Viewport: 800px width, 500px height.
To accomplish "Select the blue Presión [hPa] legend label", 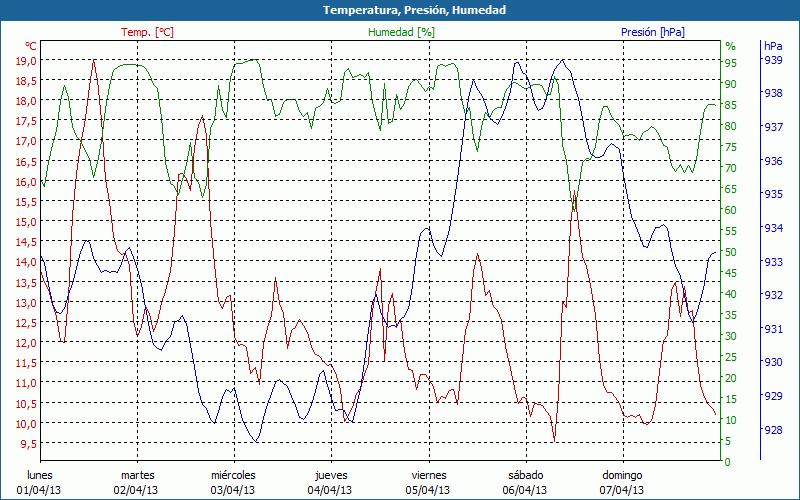I will (x=653, y=32).
